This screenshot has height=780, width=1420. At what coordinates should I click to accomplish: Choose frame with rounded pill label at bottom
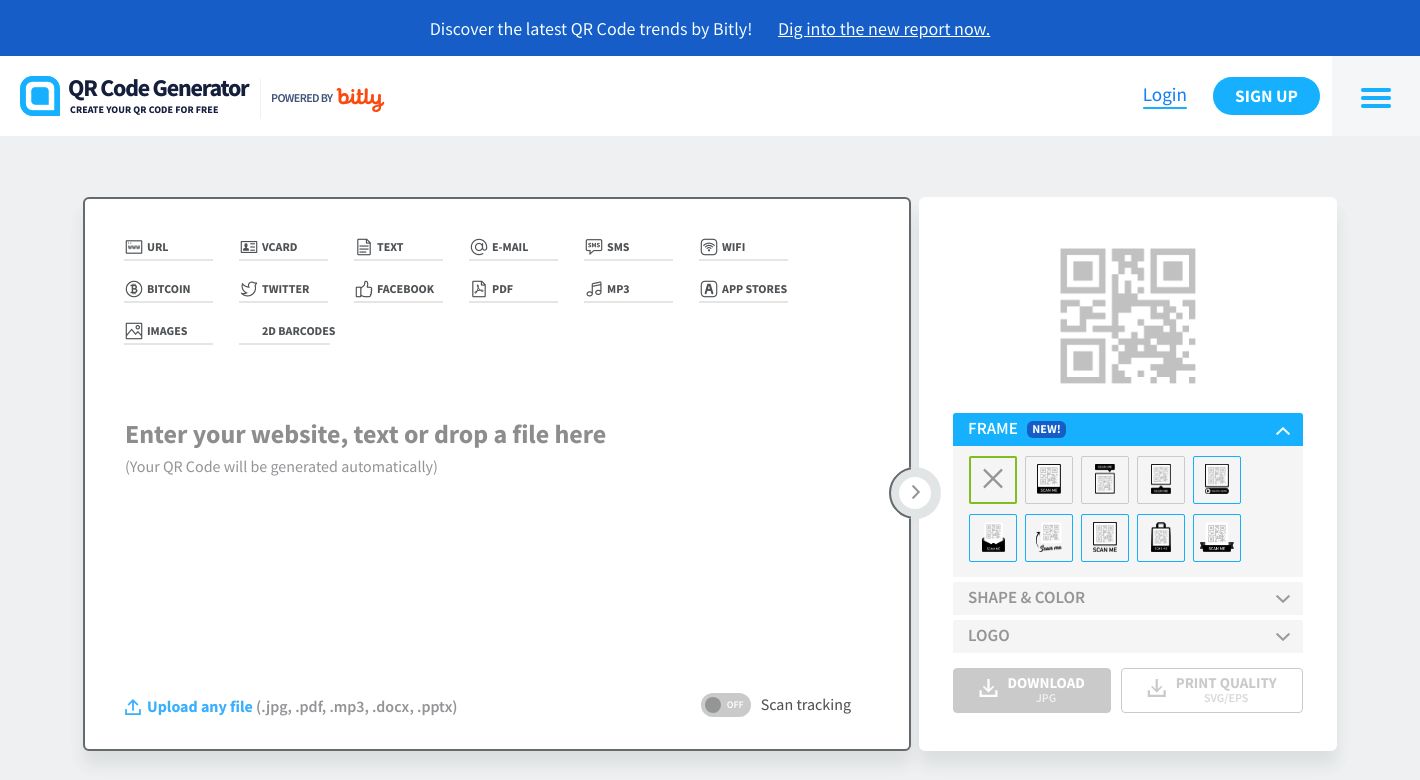coord(1217,480)
